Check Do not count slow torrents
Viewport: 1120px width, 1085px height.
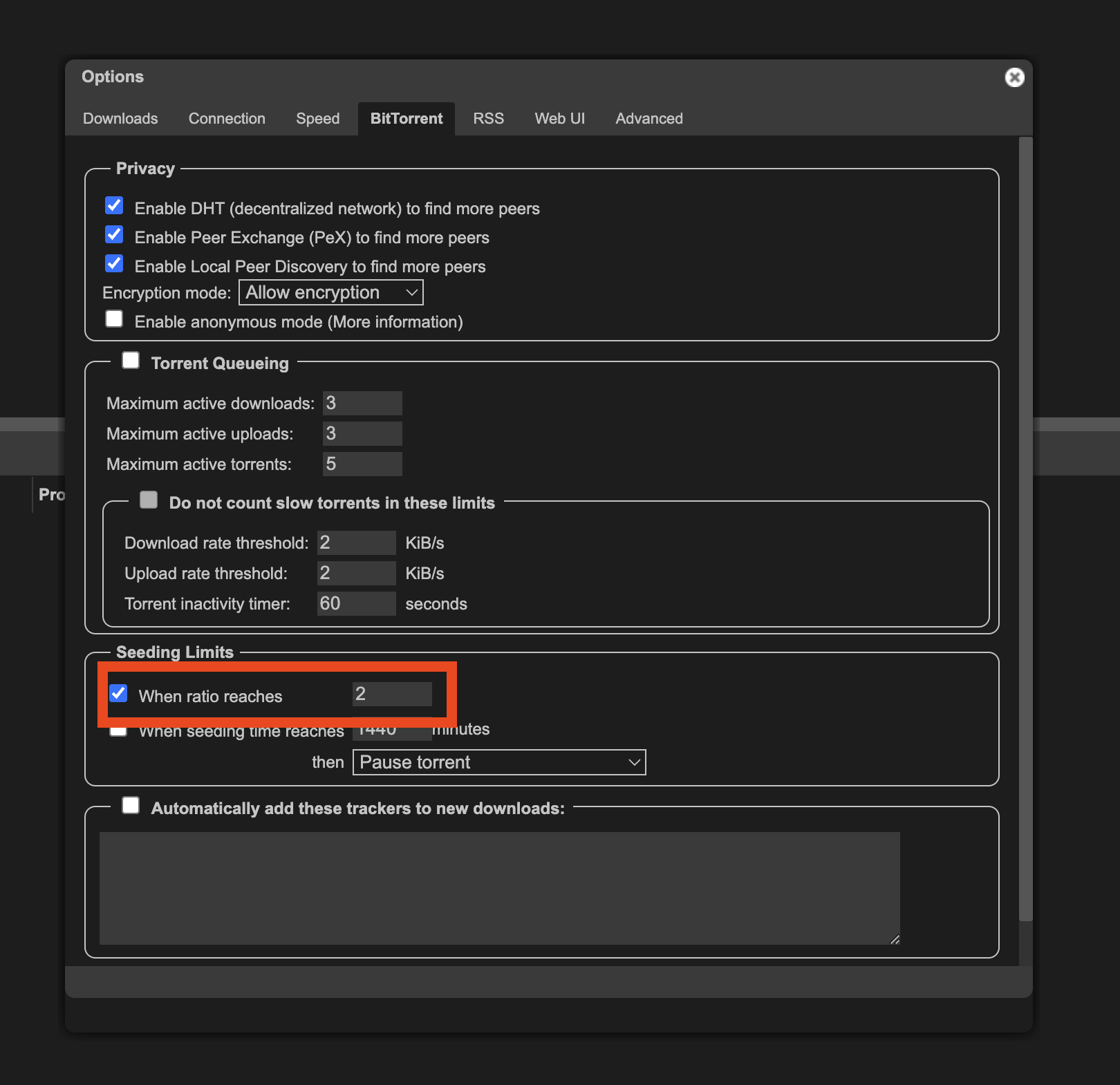(149, 500)
